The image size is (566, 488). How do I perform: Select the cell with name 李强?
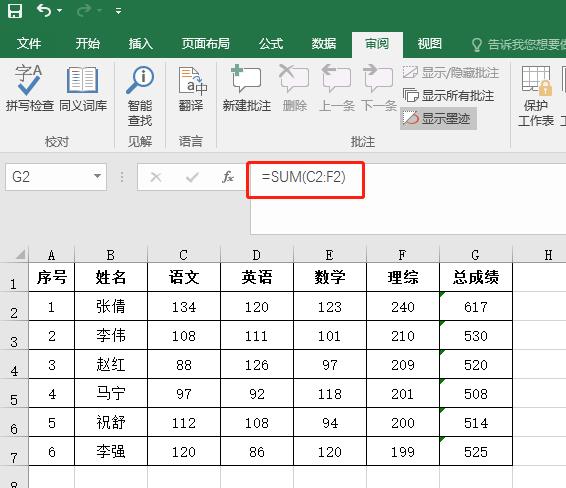111,451
